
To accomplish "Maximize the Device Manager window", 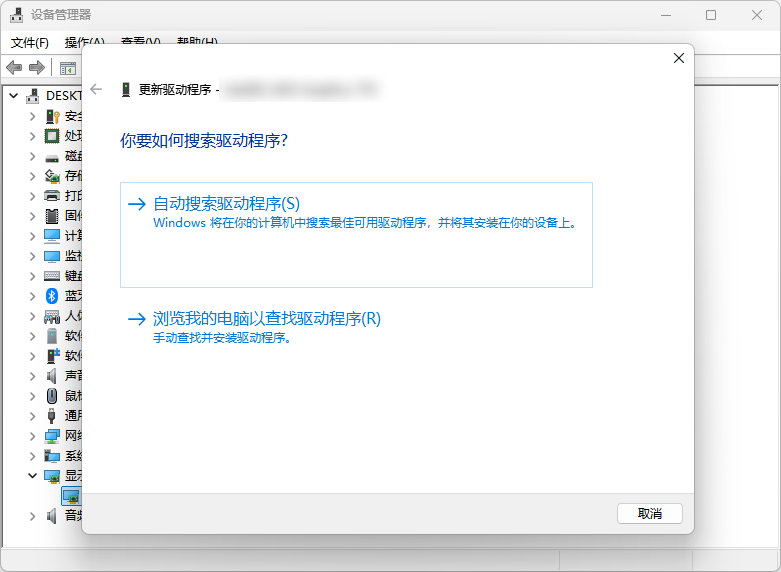I will [x=711, y=15].
